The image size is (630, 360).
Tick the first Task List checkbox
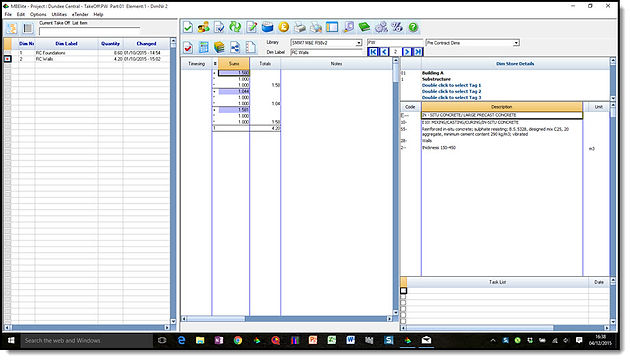point(403,290)
